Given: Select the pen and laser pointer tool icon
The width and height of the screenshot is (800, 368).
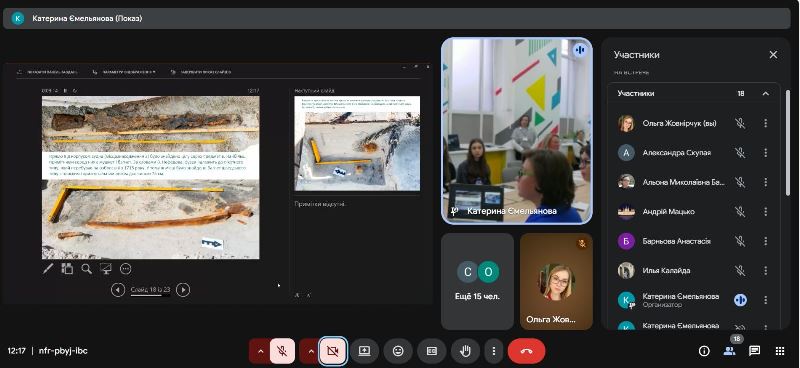Looking at the screenshot, I should (48, 268).
